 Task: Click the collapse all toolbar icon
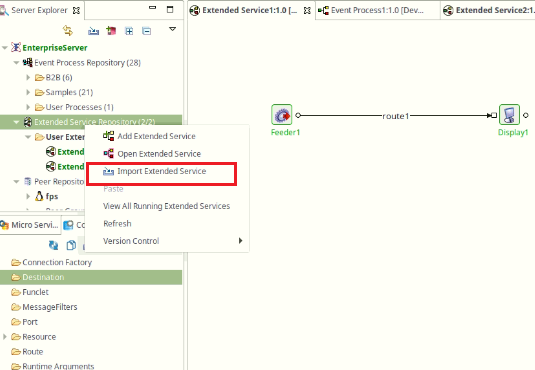pos(146,31)
